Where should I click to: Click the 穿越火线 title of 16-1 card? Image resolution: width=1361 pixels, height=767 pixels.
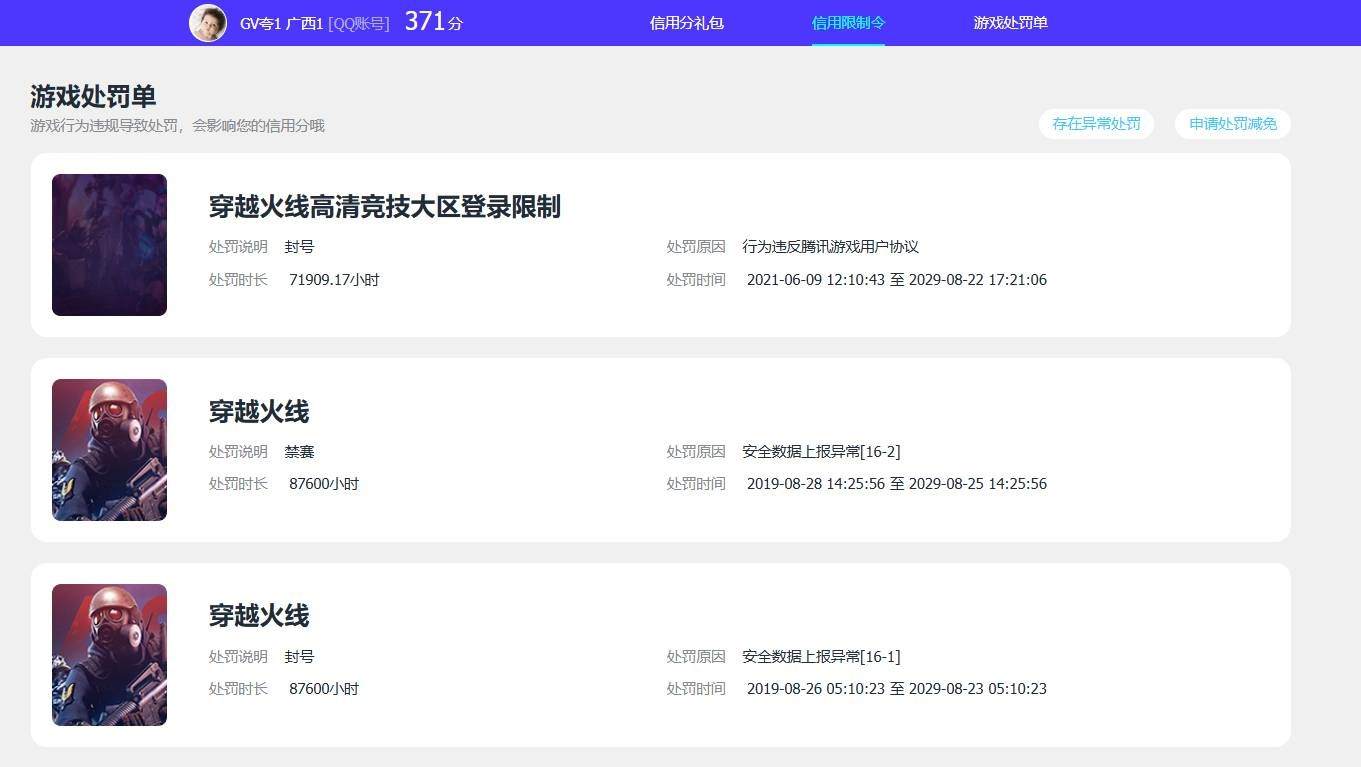259,615
